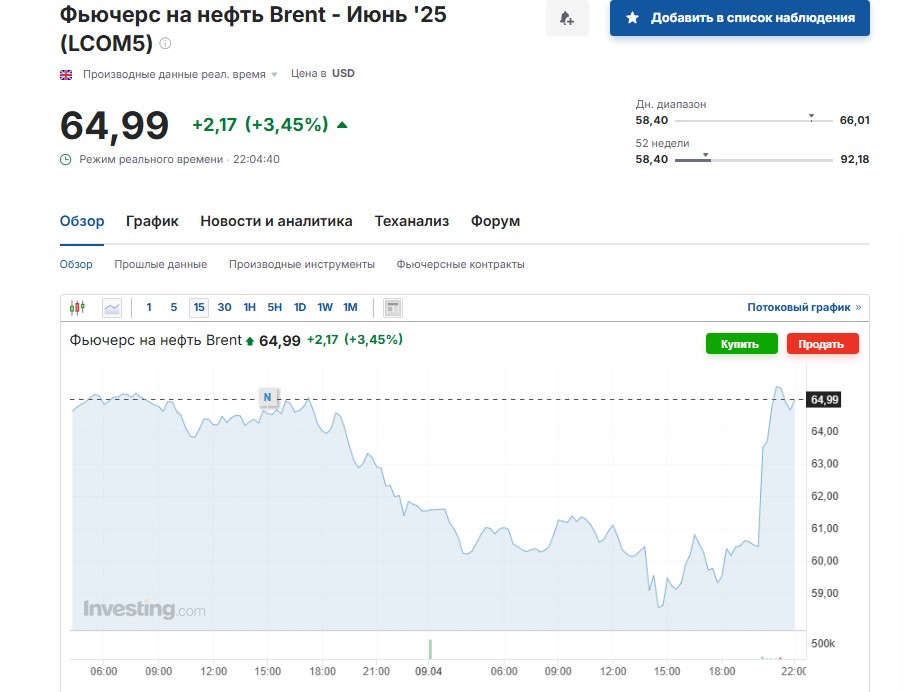Click the 92,18 52-week high value
This screenshot has width=903, height=692.
tap(855, 159)
